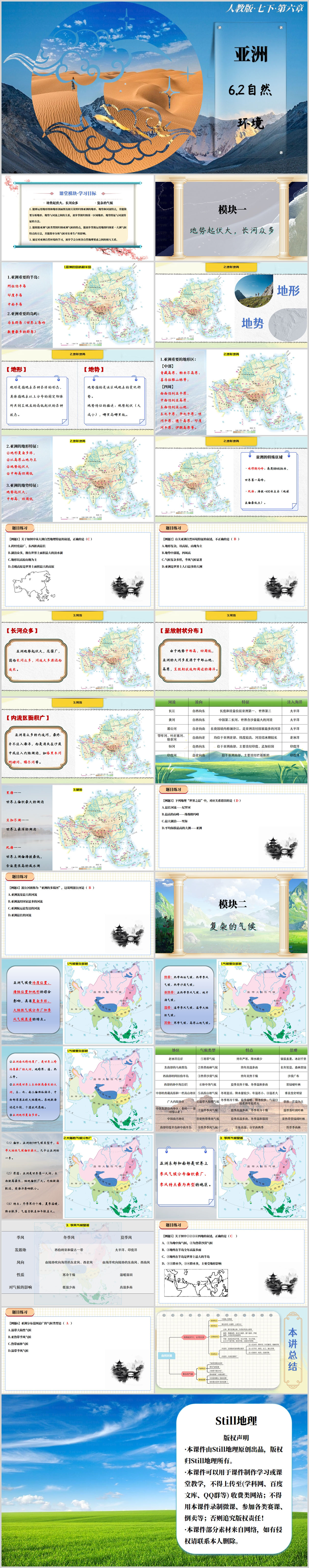Open the rivers table slide
The image size is (309, 1568).
231,740
